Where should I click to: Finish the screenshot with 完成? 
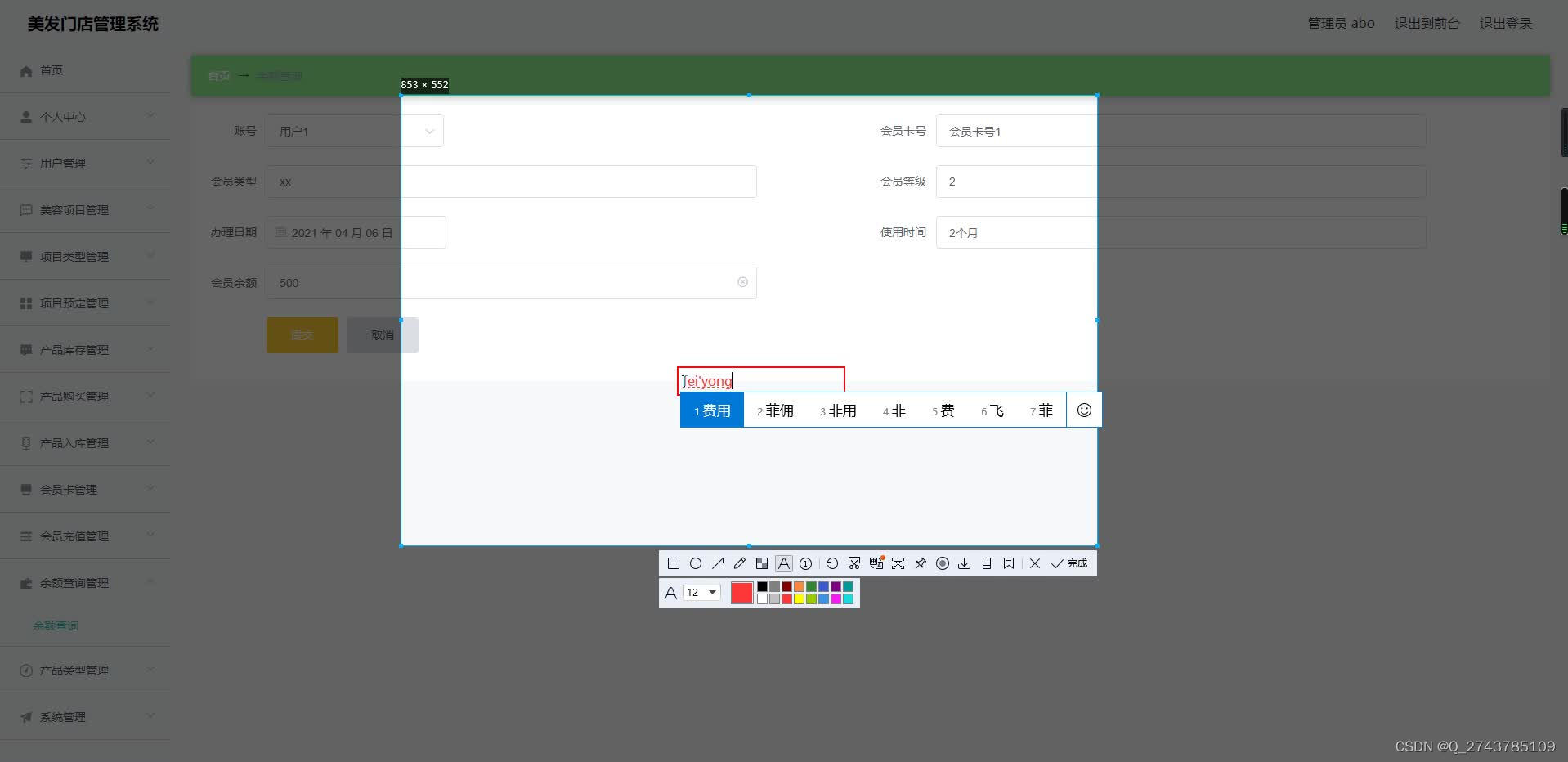1069,563
